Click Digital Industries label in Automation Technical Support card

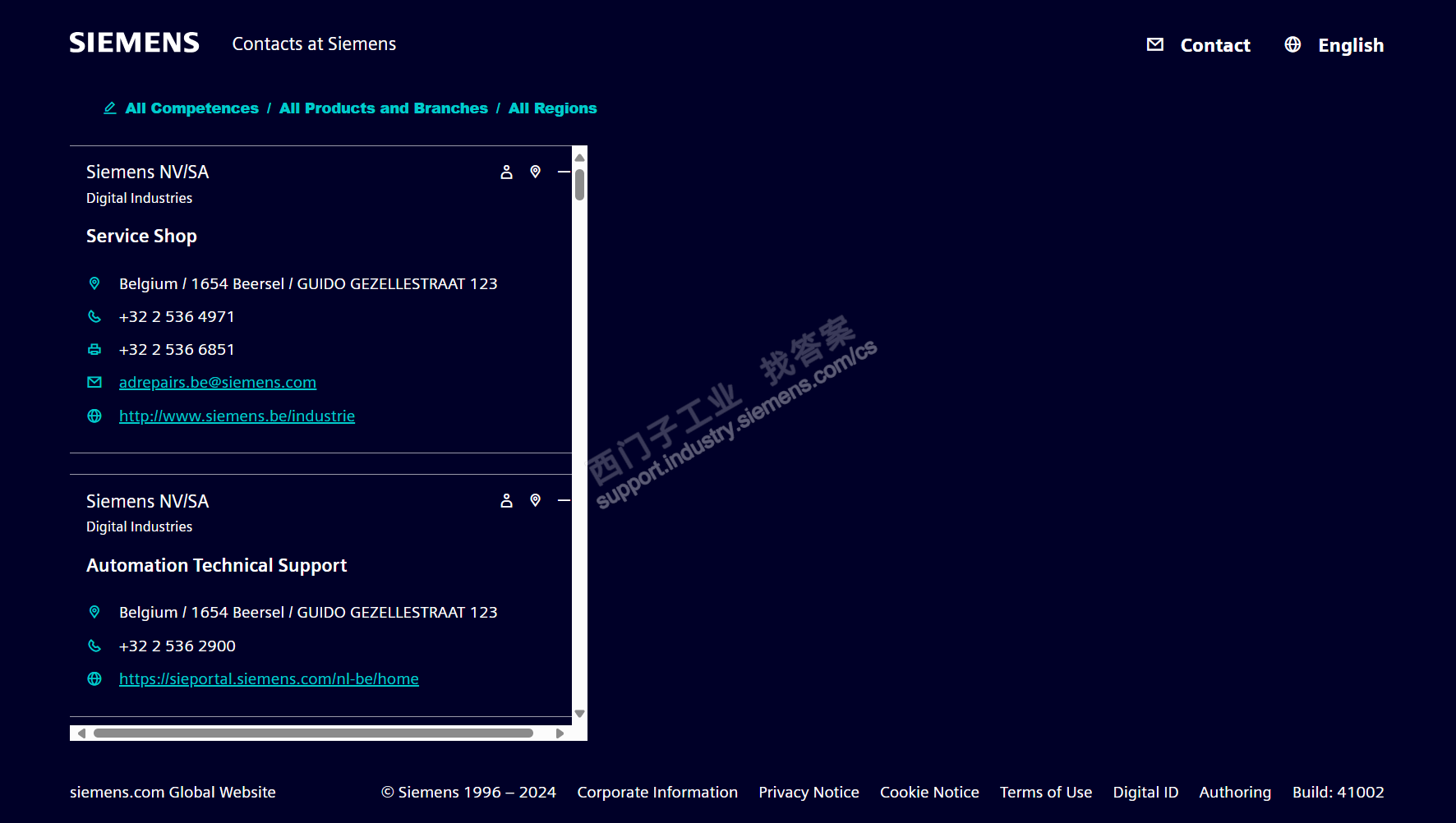tap(140, 526)
